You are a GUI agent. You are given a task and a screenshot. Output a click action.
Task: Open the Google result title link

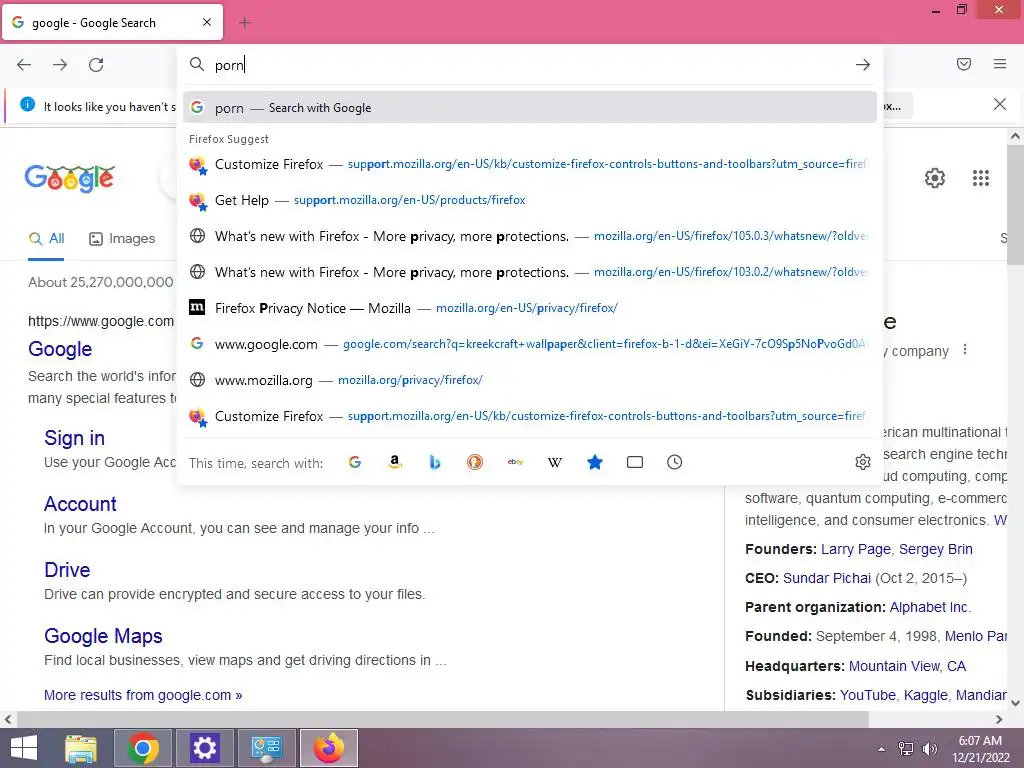click(60, 349)
